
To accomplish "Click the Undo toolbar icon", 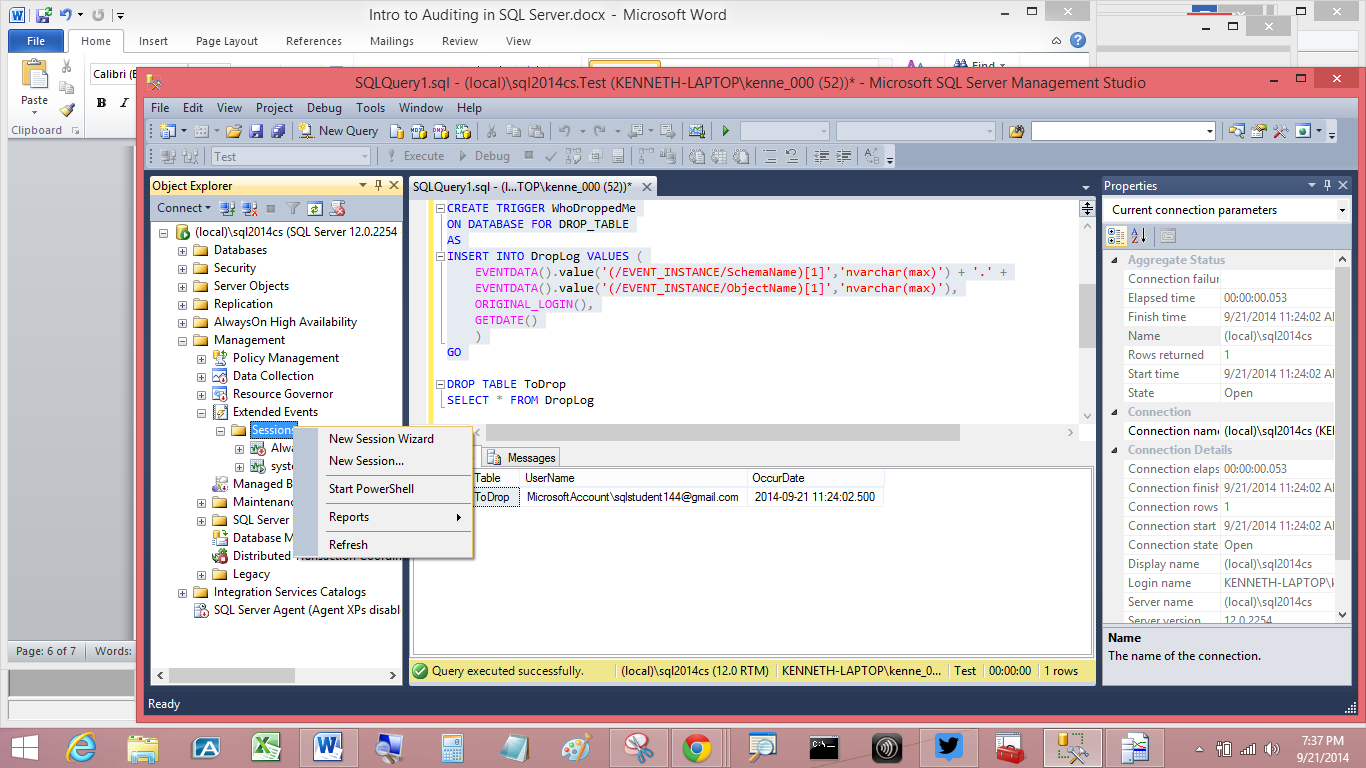I will 566,131.
